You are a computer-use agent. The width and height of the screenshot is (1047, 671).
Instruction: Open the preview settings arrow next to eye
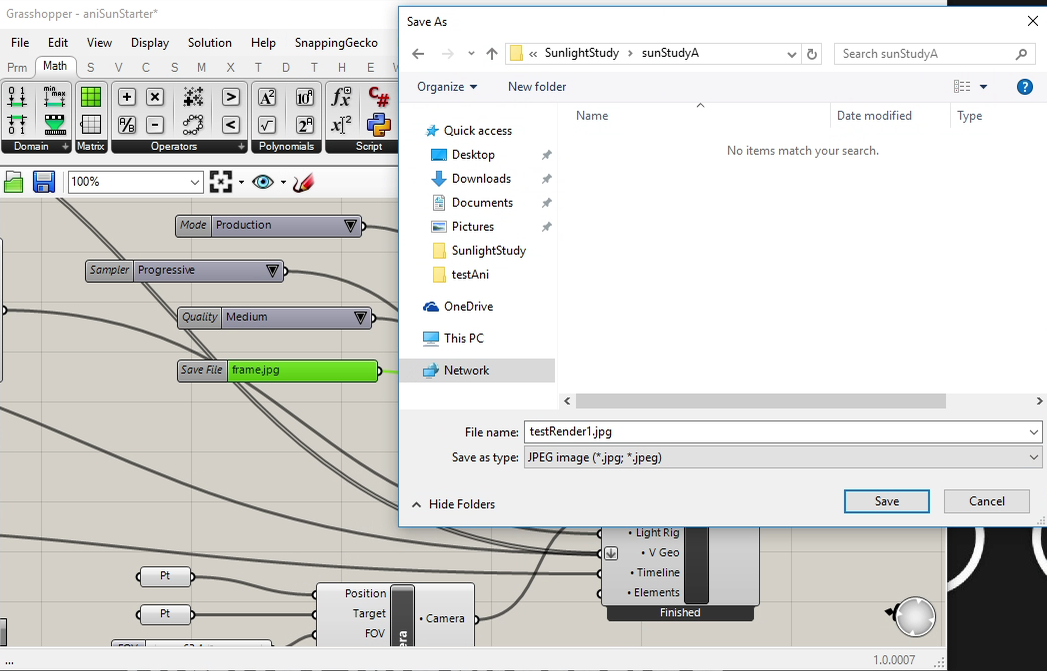pos(283,182)
